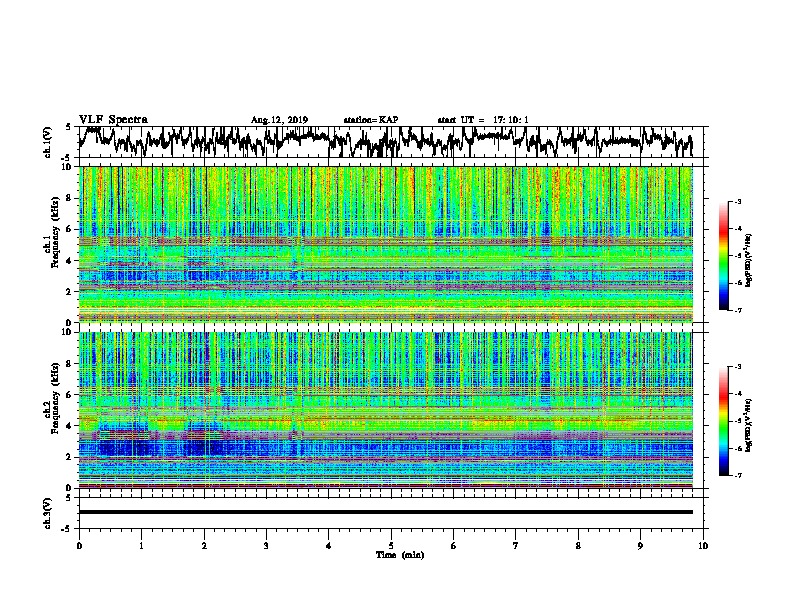Click the ch.1 color bar log(PSD) label
This screenshot has width=792, height=612.
point(748,260)
